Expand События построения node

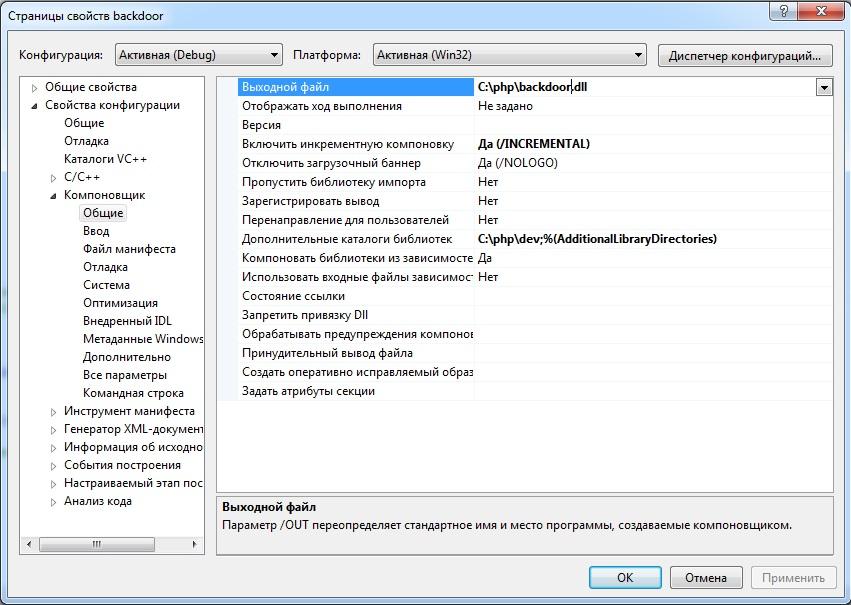tap(53, 466)
